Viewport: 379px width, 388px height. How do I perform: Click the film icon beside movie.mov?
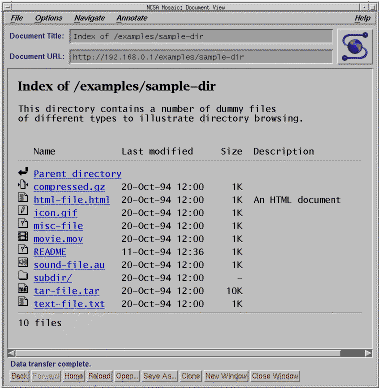23,237
